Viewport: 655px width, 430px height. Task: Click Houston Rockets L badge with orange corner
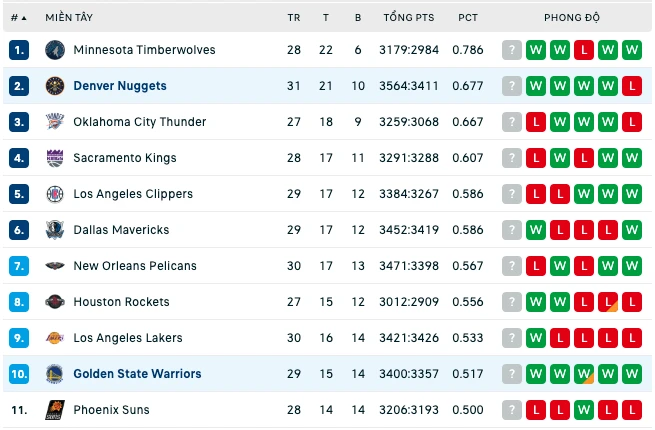tap(608, 302)
